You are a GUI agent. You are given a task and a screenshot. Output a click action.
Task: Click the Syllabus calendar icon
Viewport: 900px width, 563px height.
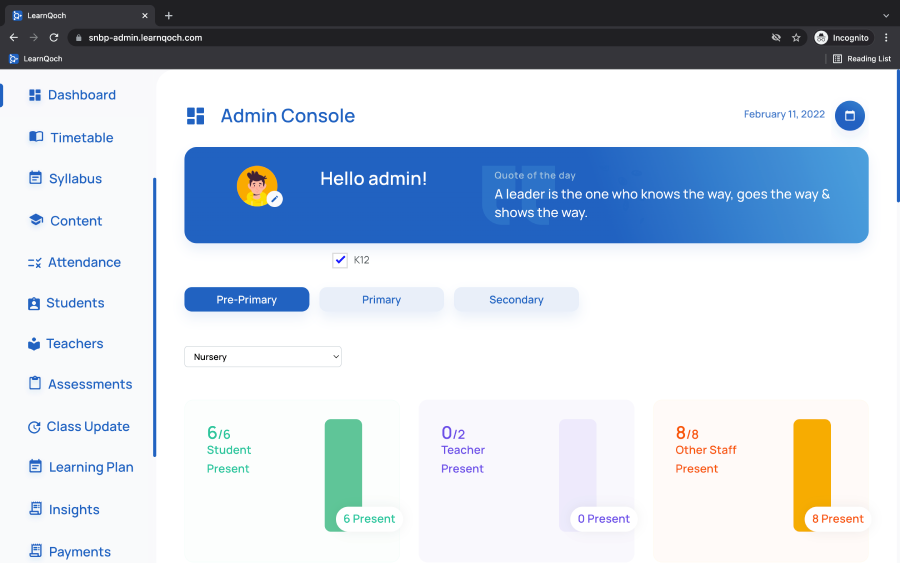tap(35, 178)
